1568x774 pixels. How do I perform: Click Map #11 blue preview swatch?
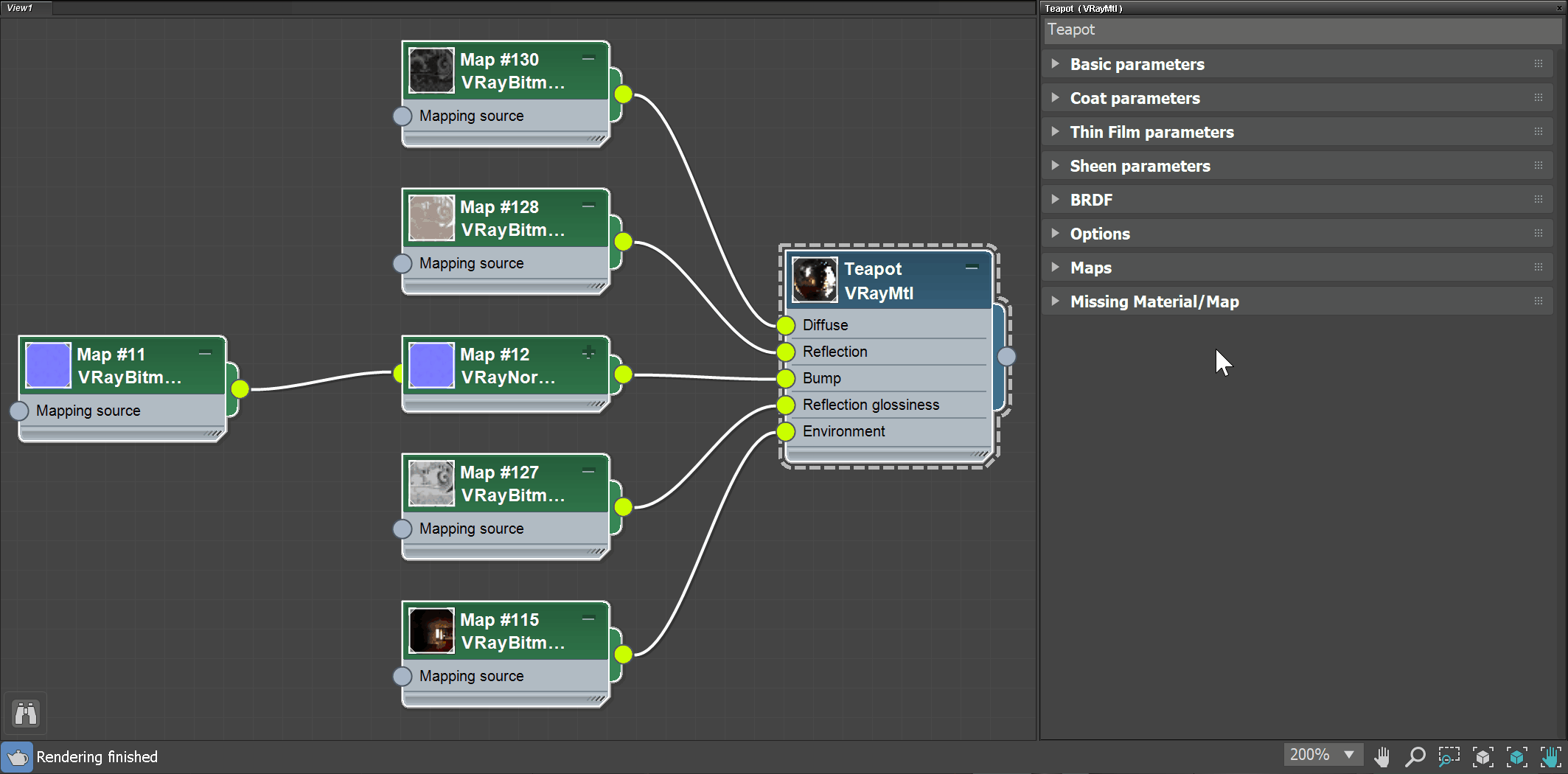pos(48,365)
